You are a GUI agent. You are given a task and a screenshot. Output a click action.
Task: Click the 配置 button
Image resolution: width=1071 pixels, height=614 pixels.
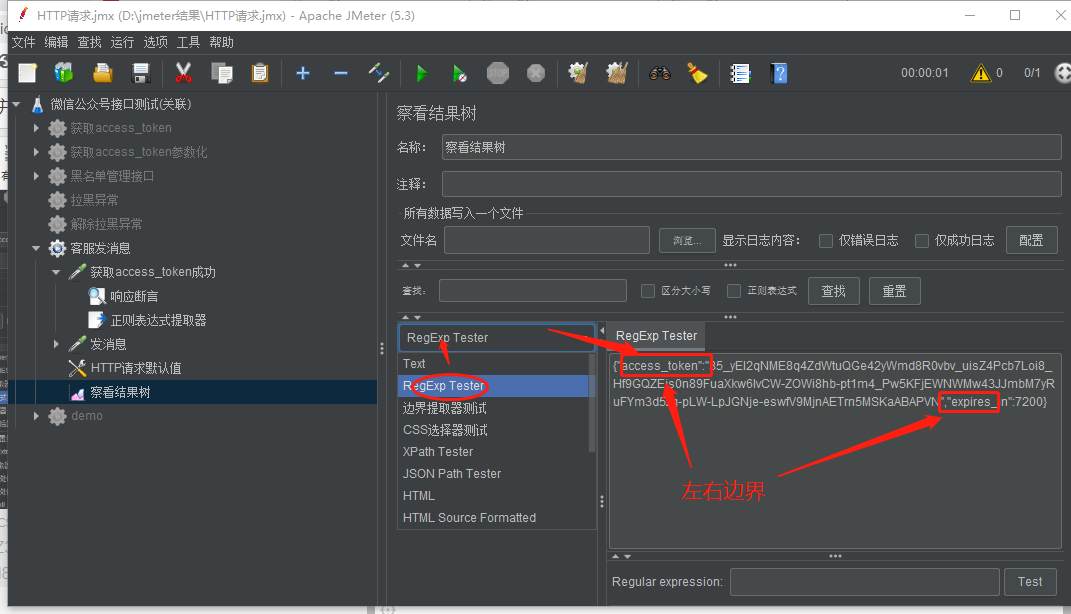[x=1031, y=240]
